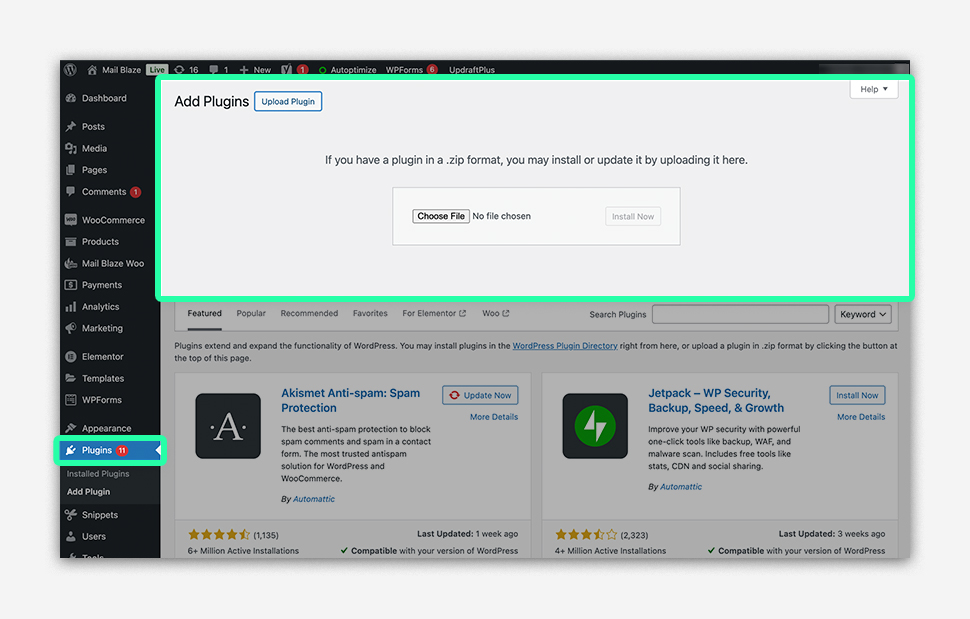
Task: Open the WordPress Plugin Directory link
Action: point(565,346)
